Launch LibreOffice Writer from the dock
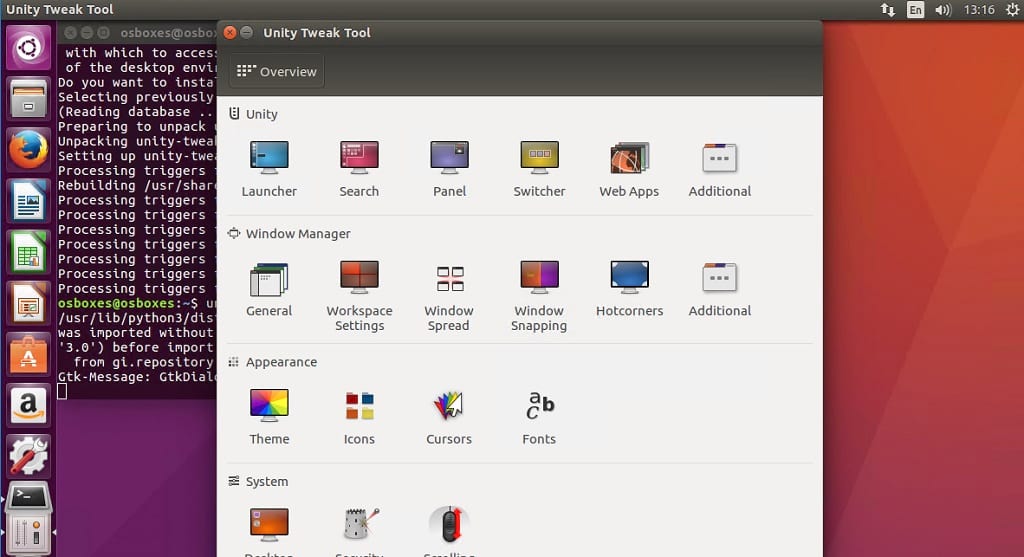This screenshot has width=1024, height=557. [x=28, y=200]
